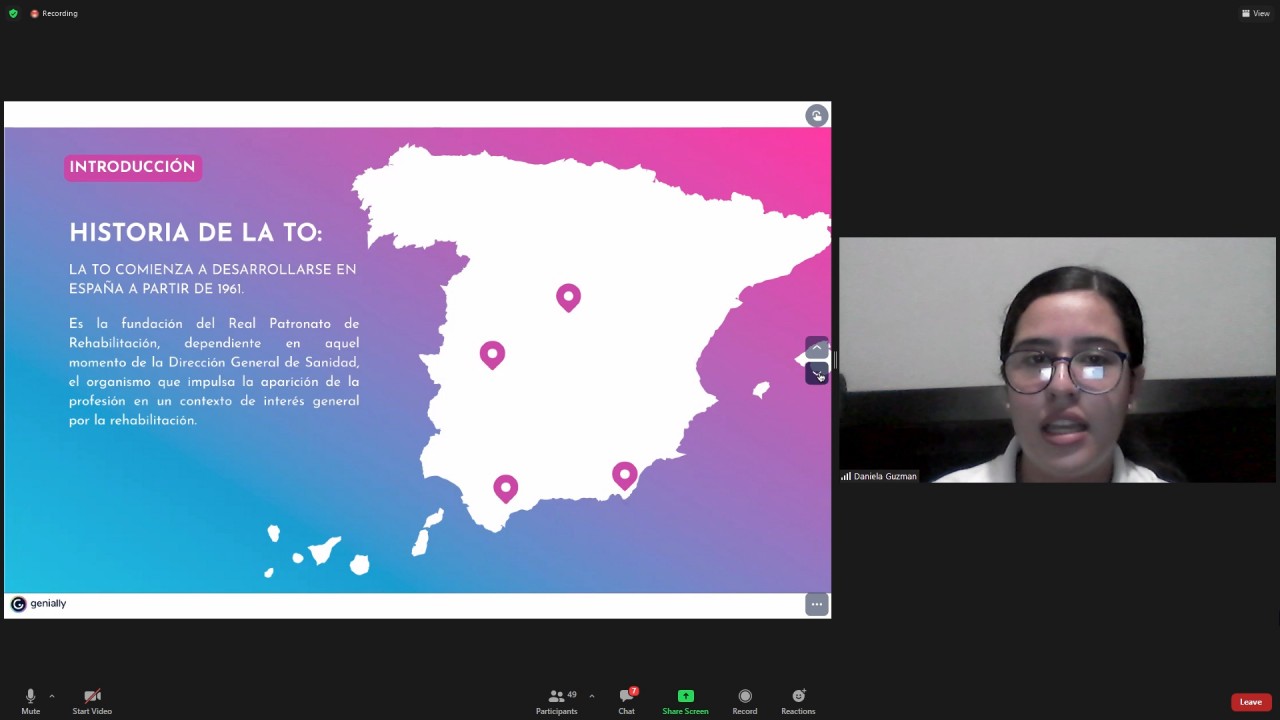Image resolution: width=1280 pixels, height=720 pixels.
Task: Click the INTRODUCCIÓN label on the slide
Action: tap(132, 167)
